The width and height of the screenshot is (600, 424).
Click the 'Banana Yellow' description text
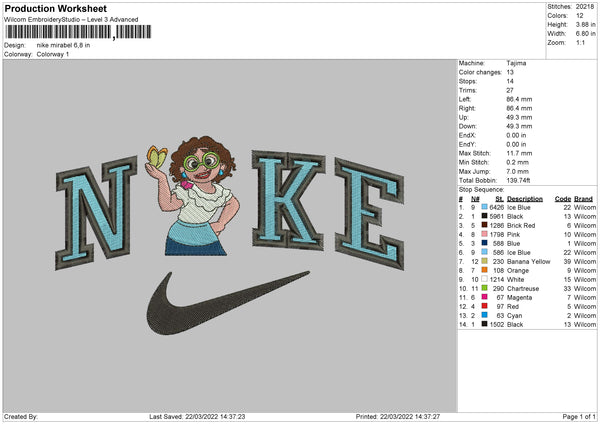[528, 261]
